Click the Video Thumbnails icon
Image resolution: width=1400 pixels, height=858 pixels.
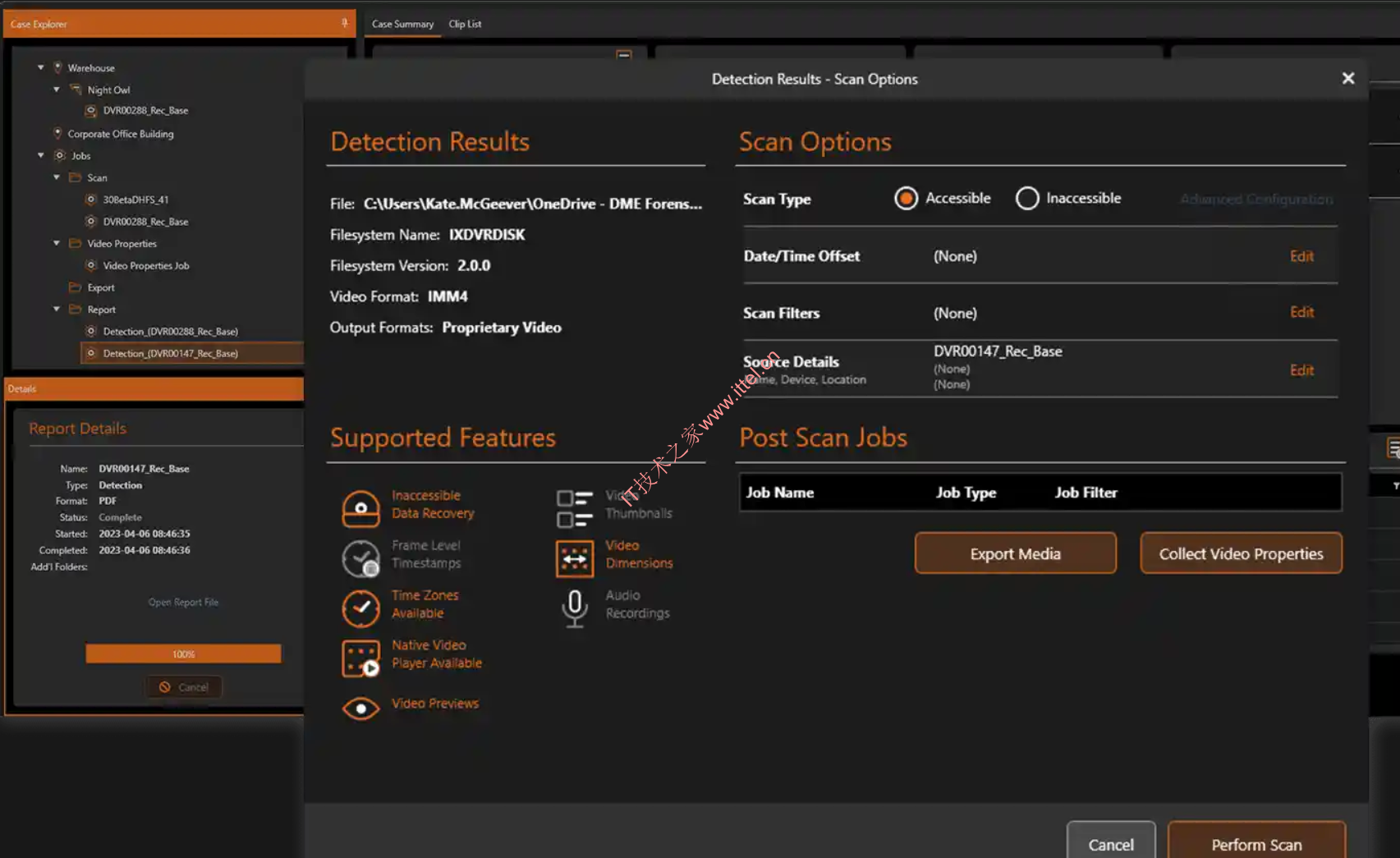tap(574, 508)
